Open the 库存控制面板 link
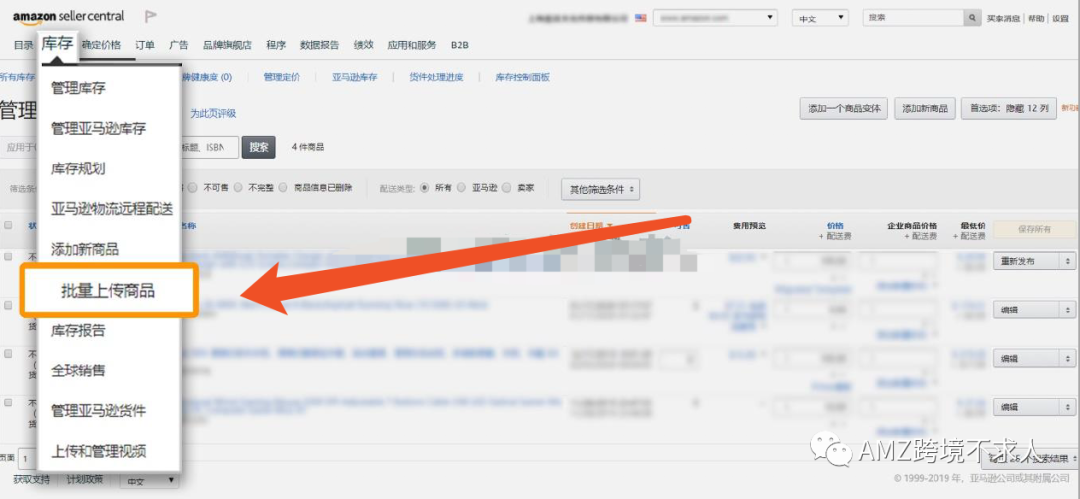 pos(523,77)
